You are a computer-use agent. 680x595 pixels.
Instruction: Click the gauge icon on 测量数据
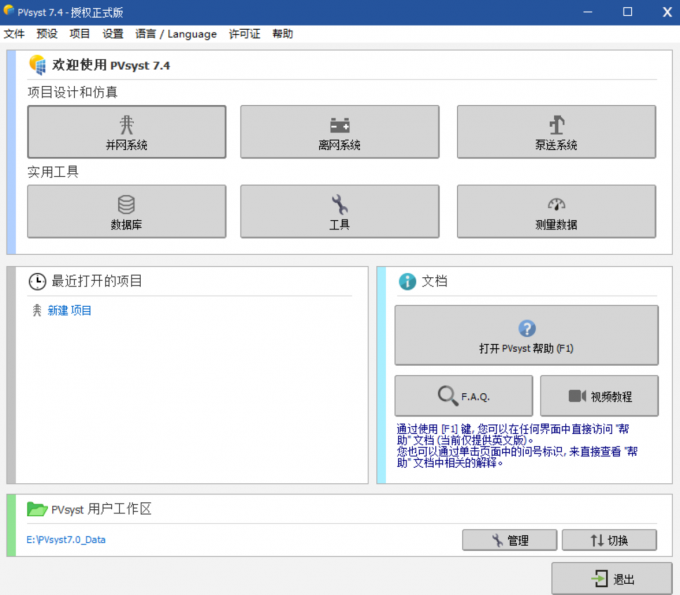[556, 204]
